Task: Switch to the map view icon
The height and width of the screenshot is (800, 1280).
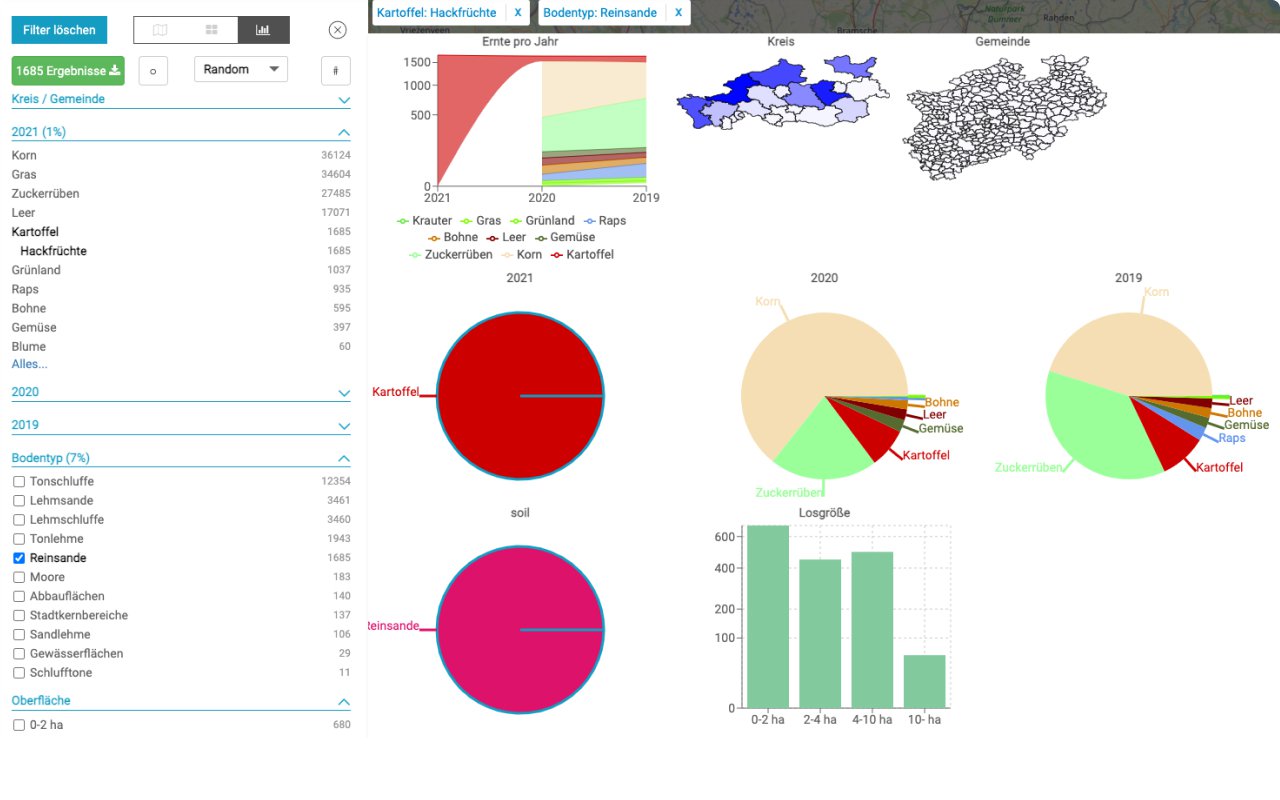Action: coord(160,30)
